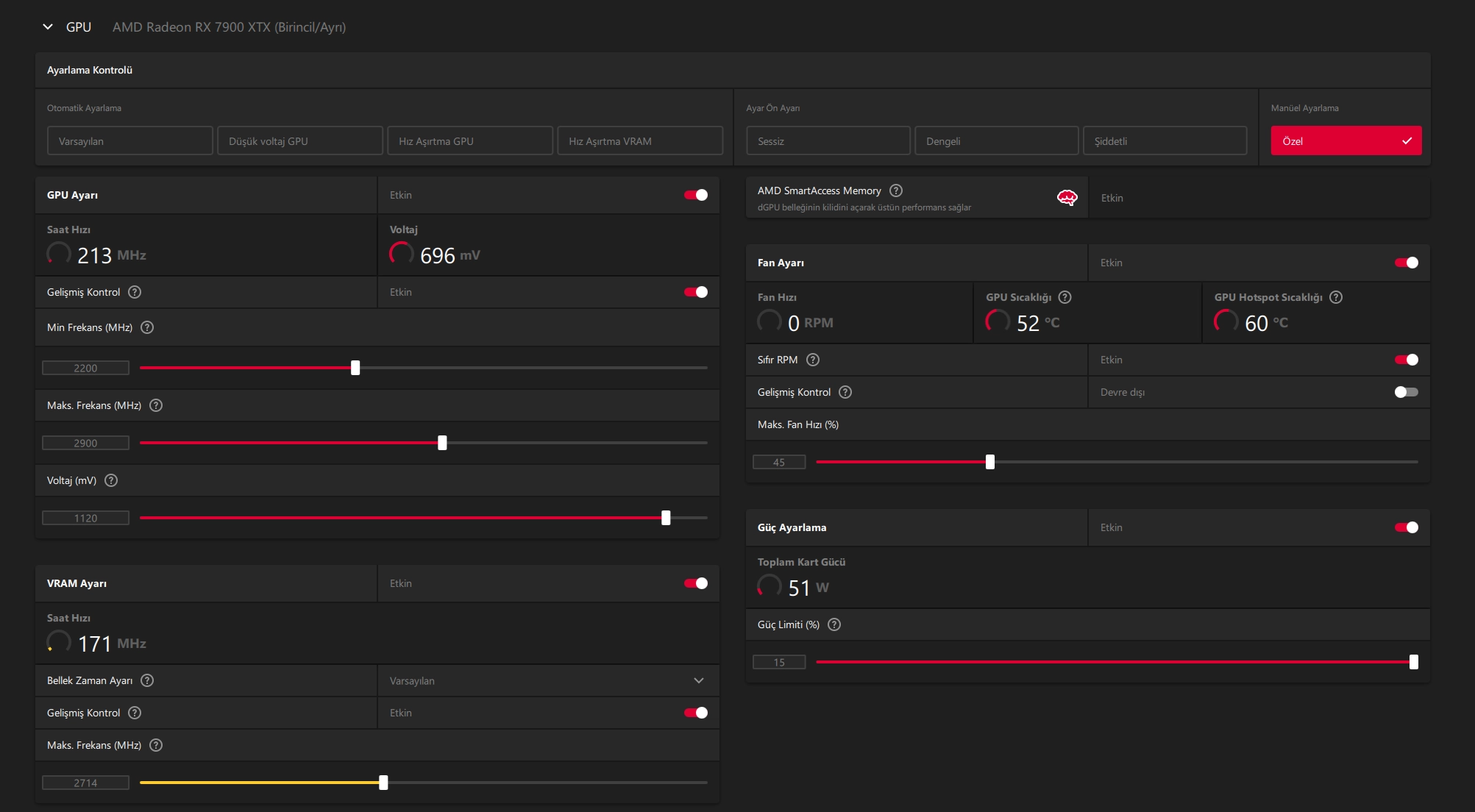Select the Düşük voltaj GPU automatic tuning
1475x812 pixels.
(x=300, y=140)
